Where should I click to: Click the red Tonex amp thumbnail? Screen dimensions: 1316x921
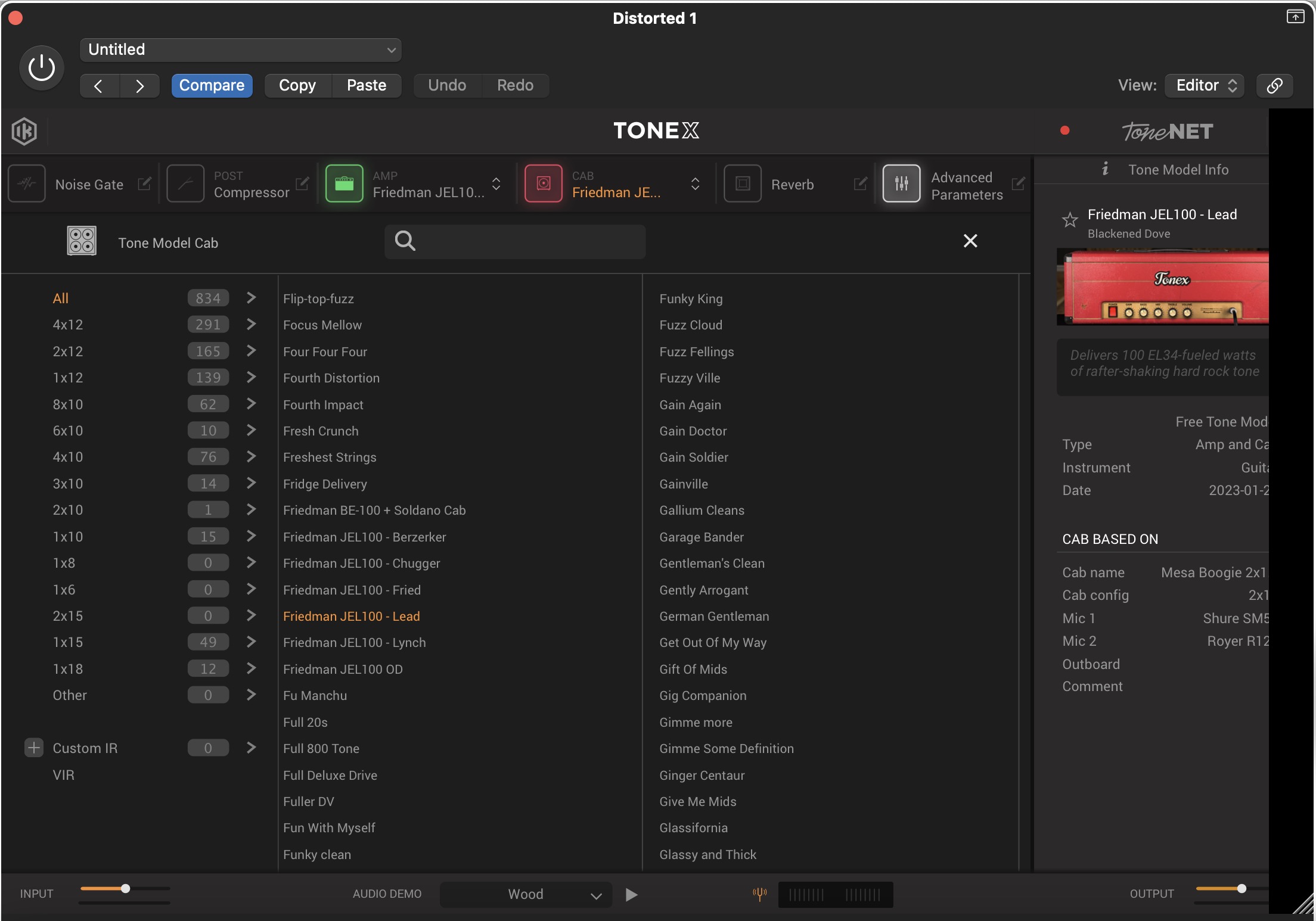(1163, 287)
